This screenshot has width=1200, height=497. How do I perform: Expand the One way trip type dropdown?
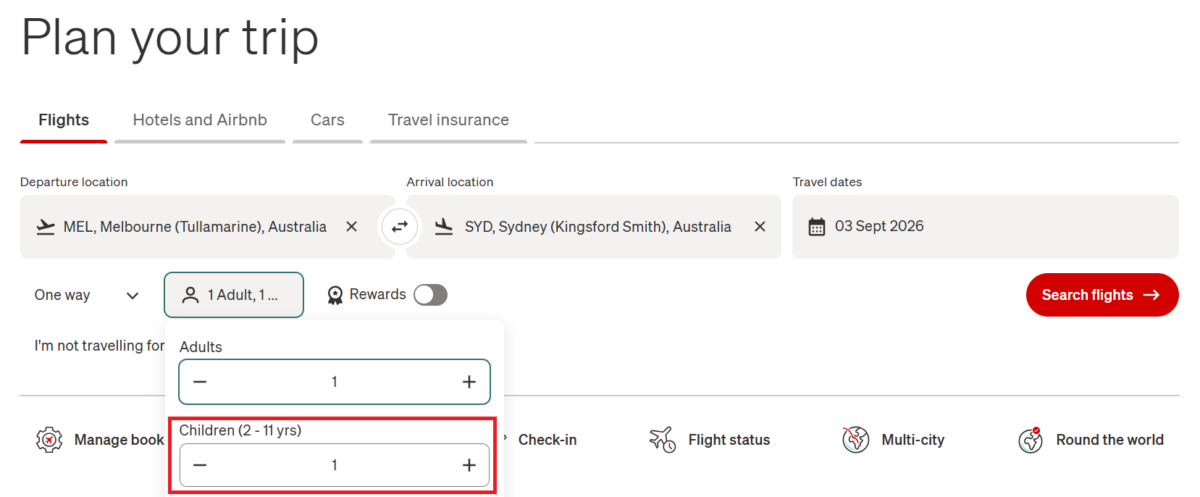[x=87, y=295]
